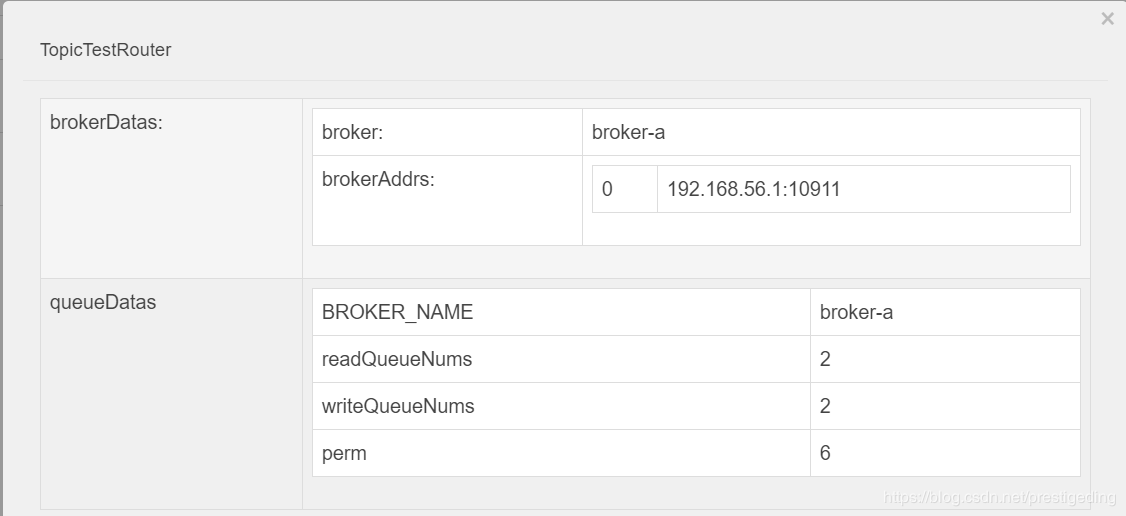Viewport: 1126px width, 516px height.
Task: Close the TopicTestRouter dialog
Action: tap(1107, 19)
